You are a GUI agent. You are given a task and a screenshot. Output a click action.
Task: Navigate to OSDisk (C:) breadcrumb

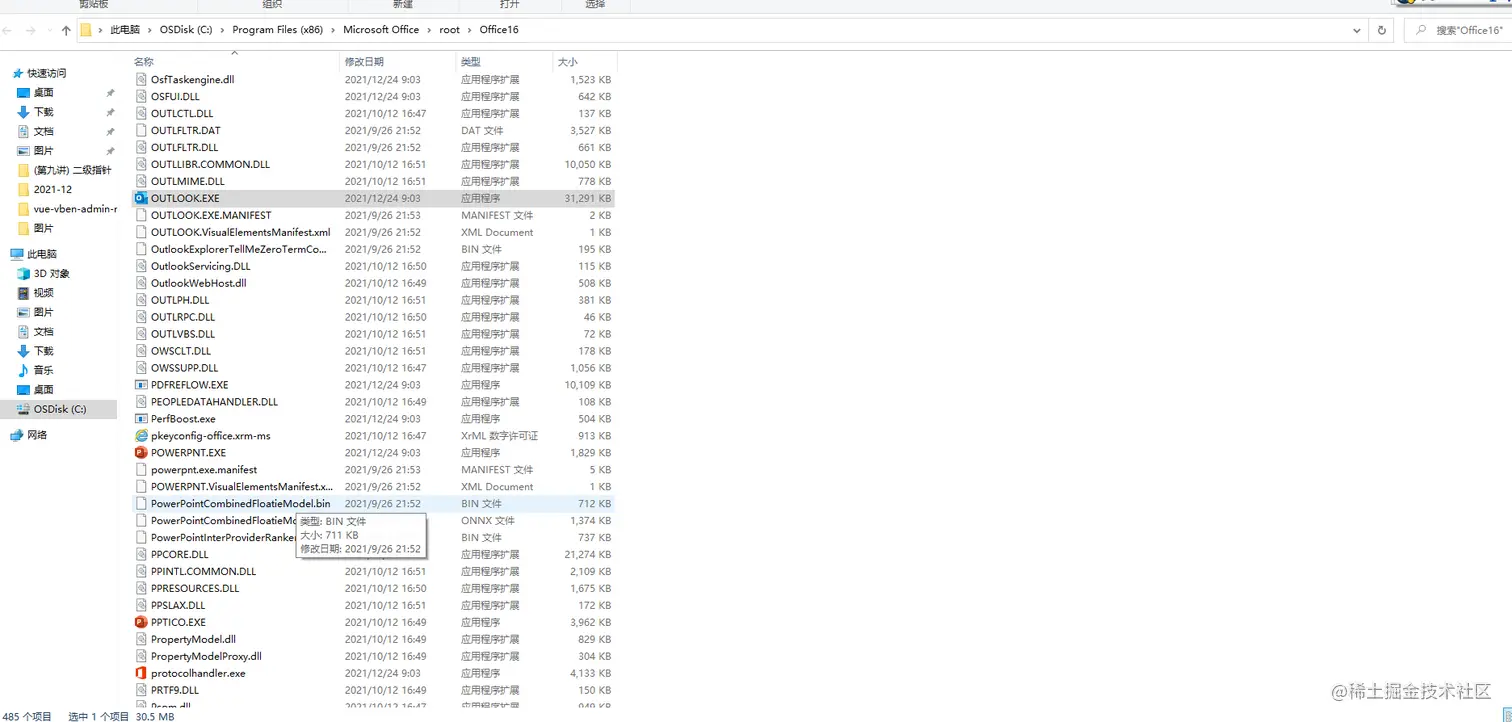(186, 30)
